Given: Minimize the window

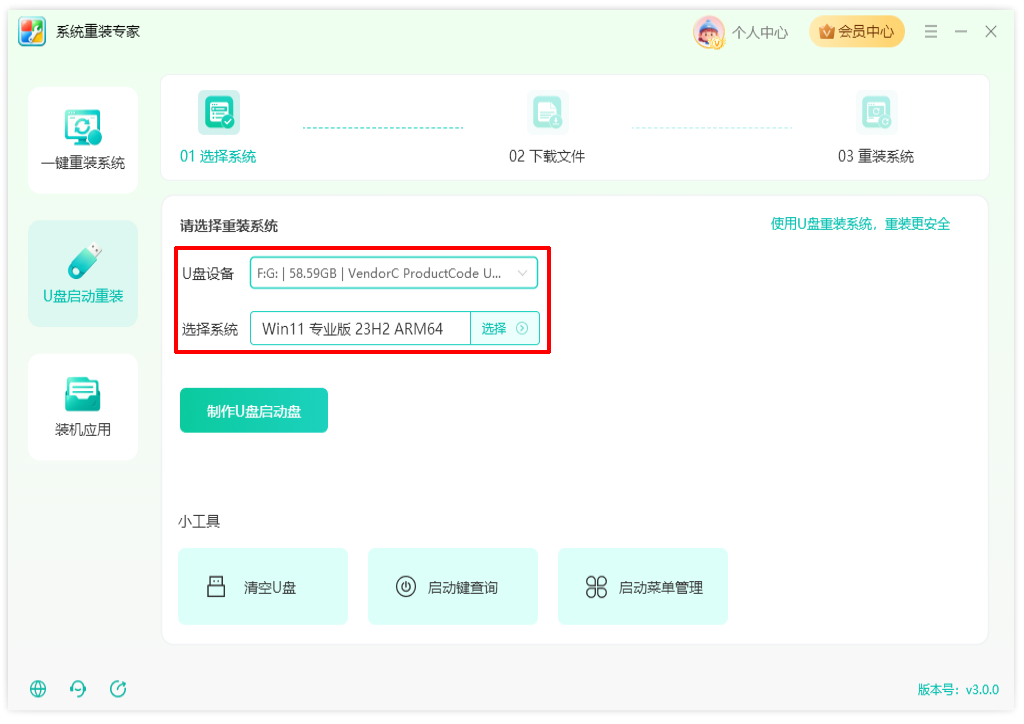Looking at the screenshot, I should 961,31.
